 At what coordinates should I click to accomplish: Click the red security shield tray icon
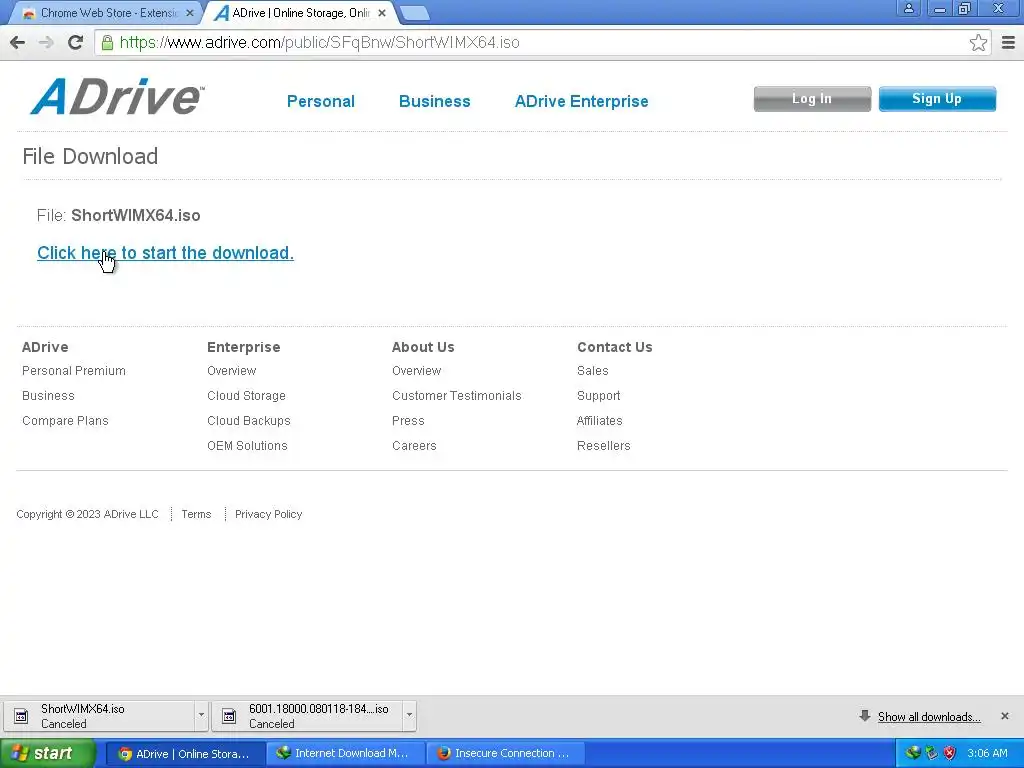pyautogui.click(x=950, y=753)
